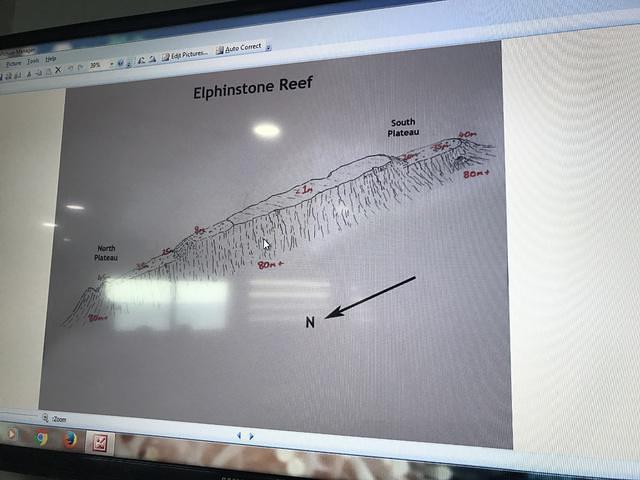Image resolution: width=640 pixels, height=480 pixels.
Task: Click the zoom magnifier icon in status bar
Action: [x=45, y=418]
